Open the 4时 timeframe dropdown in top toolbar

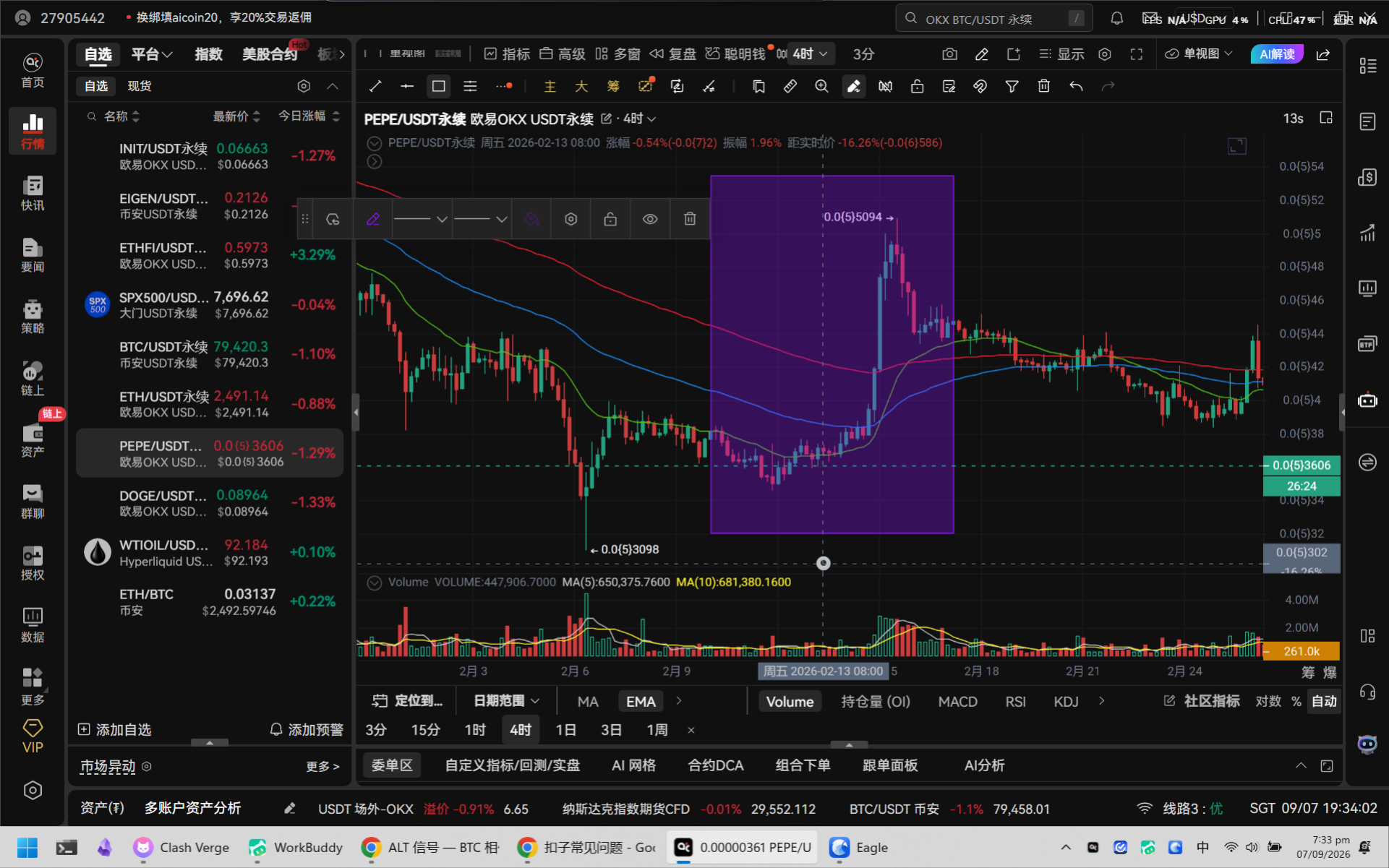810,54
